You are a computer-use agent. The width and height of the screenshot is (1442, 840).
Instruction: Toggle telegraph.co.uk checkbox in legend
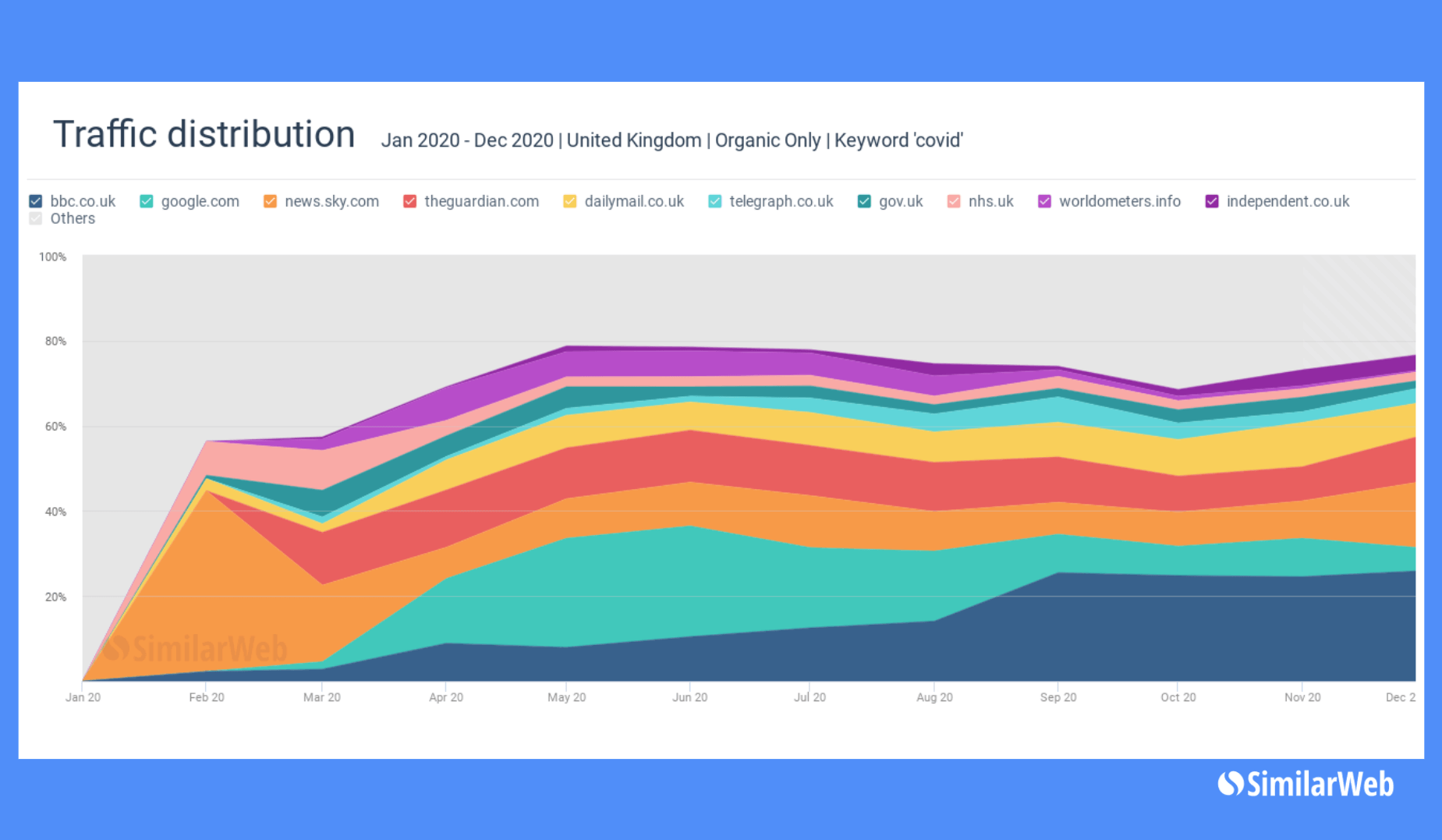pyautogui.click(x=714, y=201)
